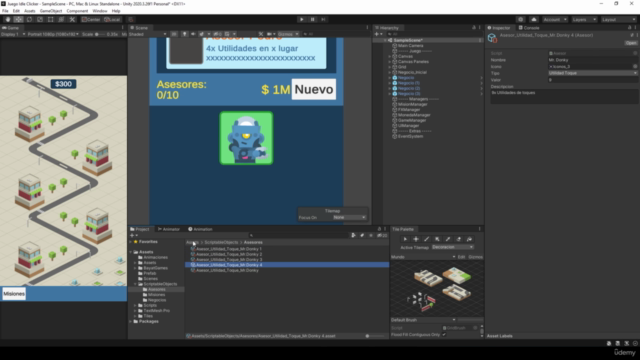The height and width of the screenshot is (360, 640).
Task: Toggle Fixed Fill Contiguous Only checkbox
Action: [x=444, y=335]
